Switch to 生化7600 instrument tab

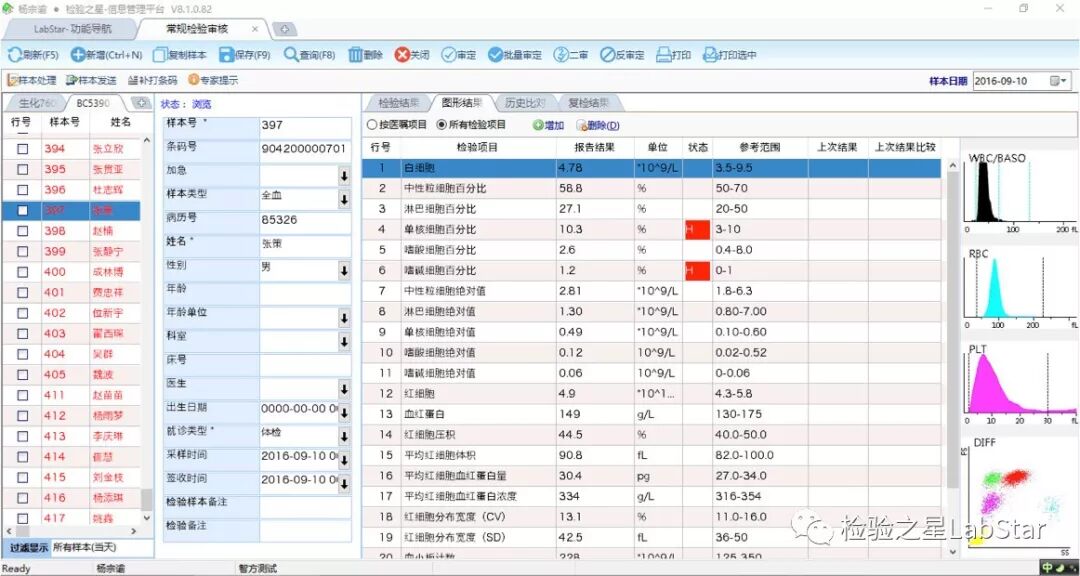(37, 103)
